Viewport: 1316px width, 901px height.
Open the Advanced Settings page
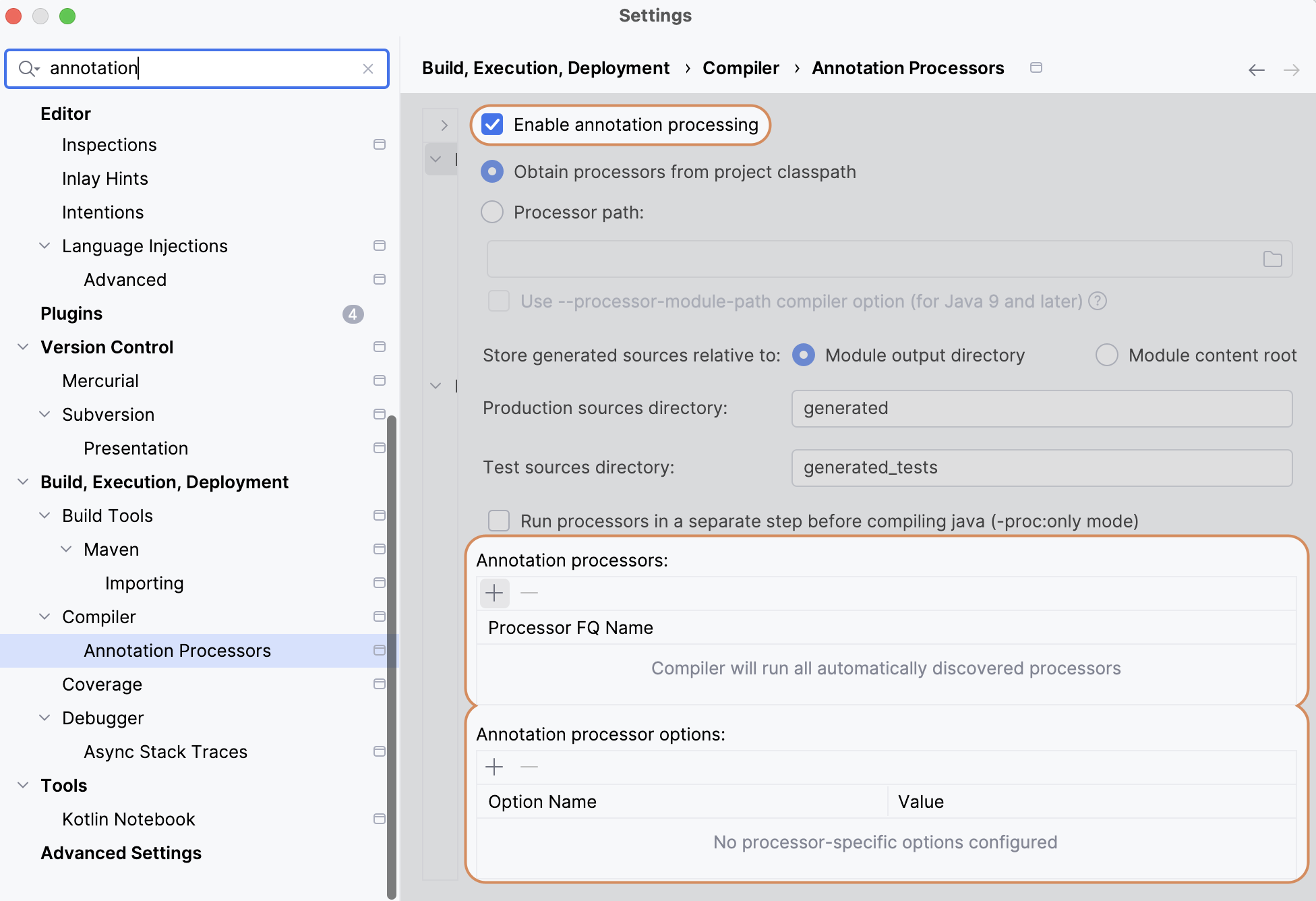point(120,852)
